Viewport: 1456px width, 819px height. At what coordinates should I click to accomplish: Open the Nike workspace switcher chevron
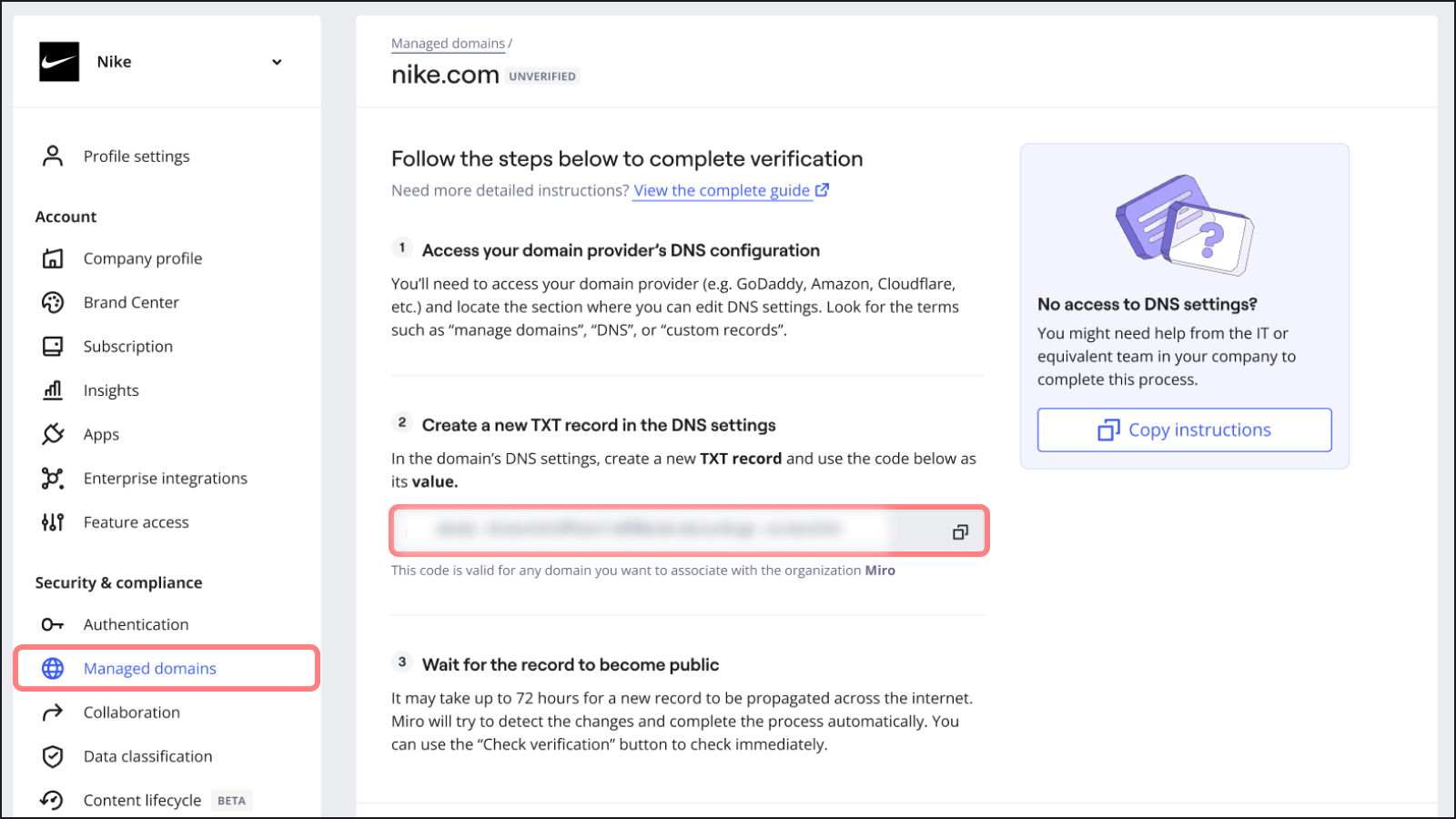276,62
